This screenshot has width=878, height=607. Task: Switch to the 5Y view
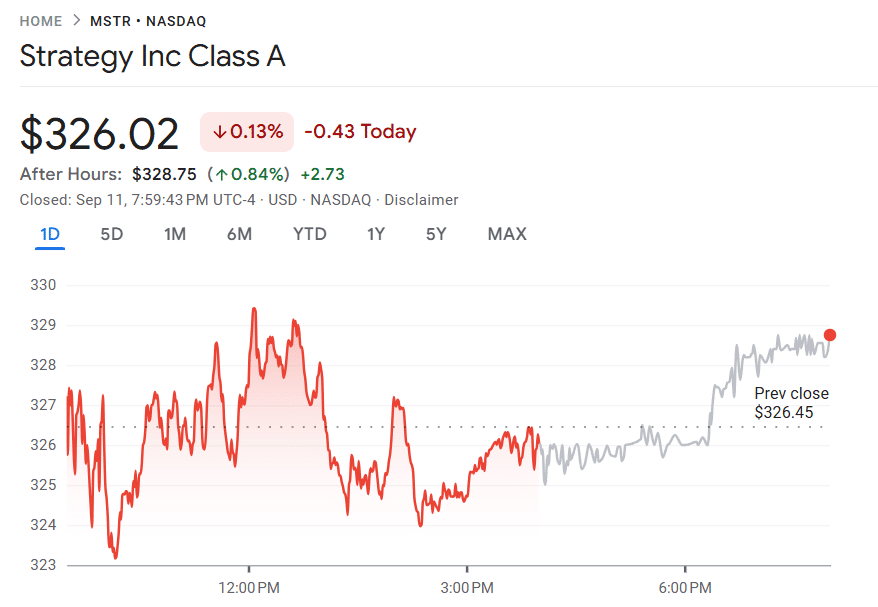click(434, 234)
